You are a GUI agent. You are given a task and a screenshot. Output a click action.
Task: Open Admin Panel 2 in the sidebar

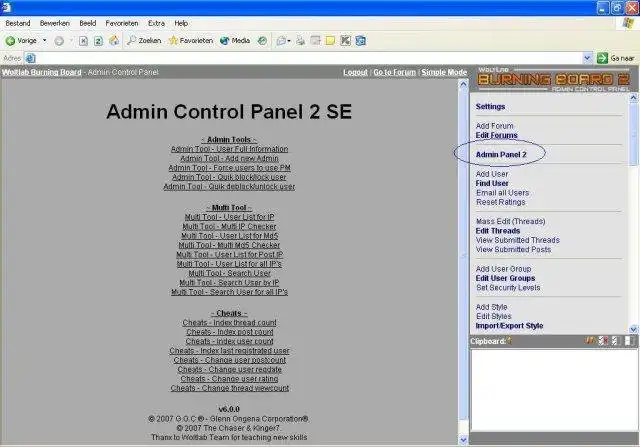[501, 154]
